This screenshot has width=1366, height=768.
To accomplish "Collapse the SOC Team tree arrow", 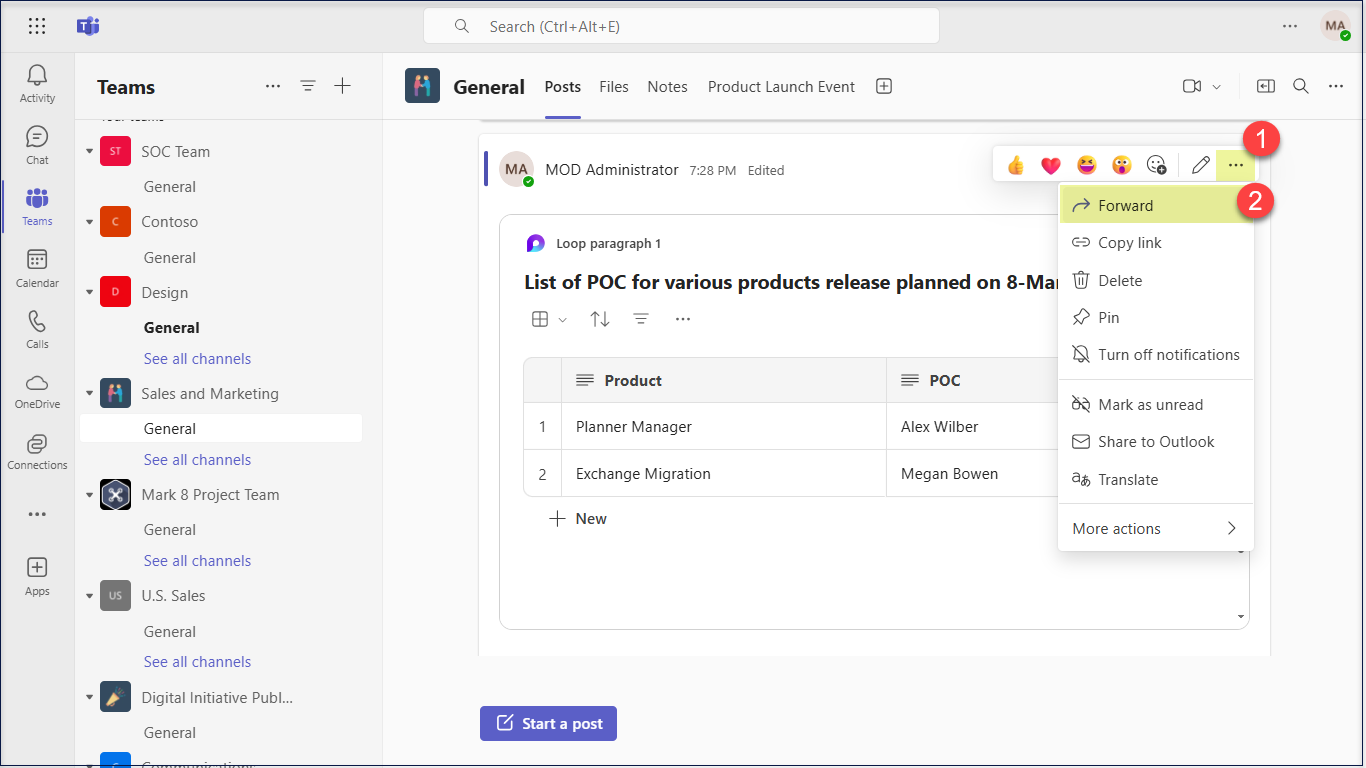I will [x=89, y=152].
